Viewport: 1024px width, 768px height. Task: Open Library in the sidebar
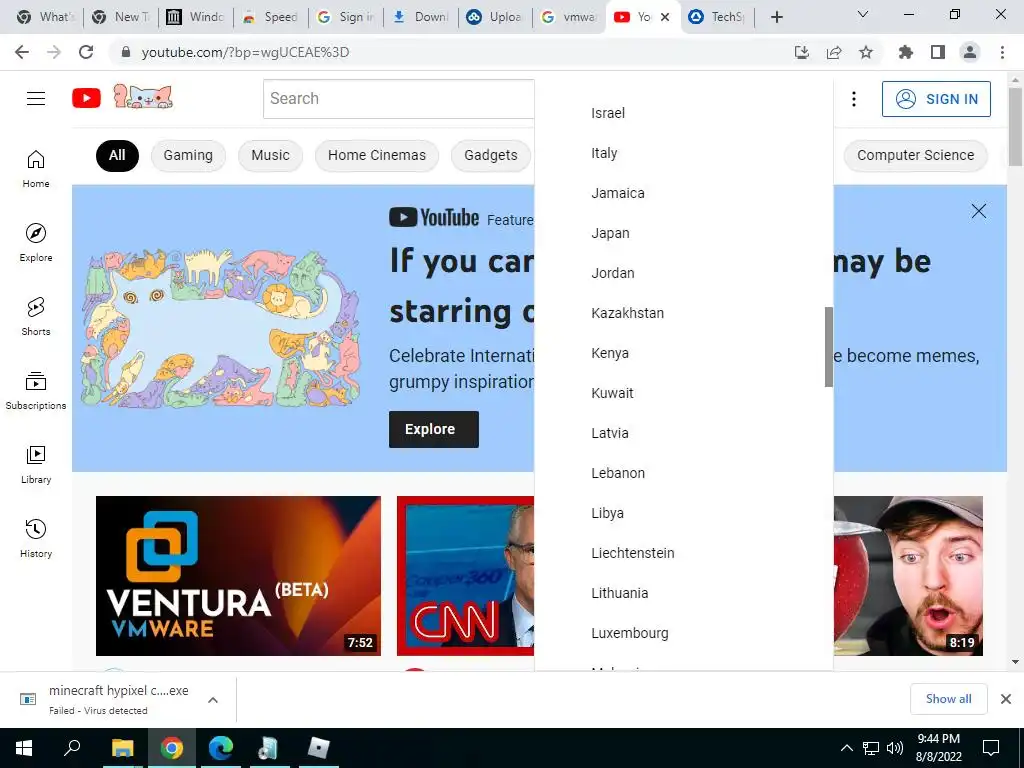point(36,464)
